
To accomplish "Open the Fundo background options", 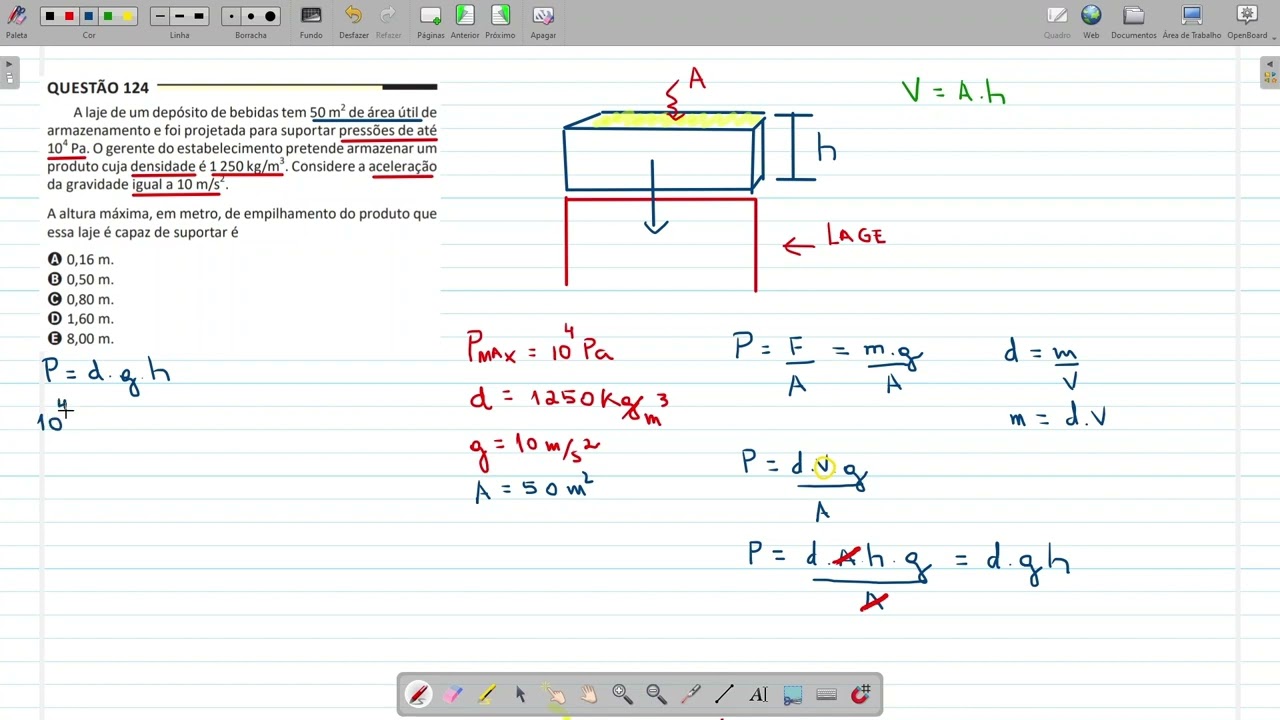I will click(x=311, y=21).
